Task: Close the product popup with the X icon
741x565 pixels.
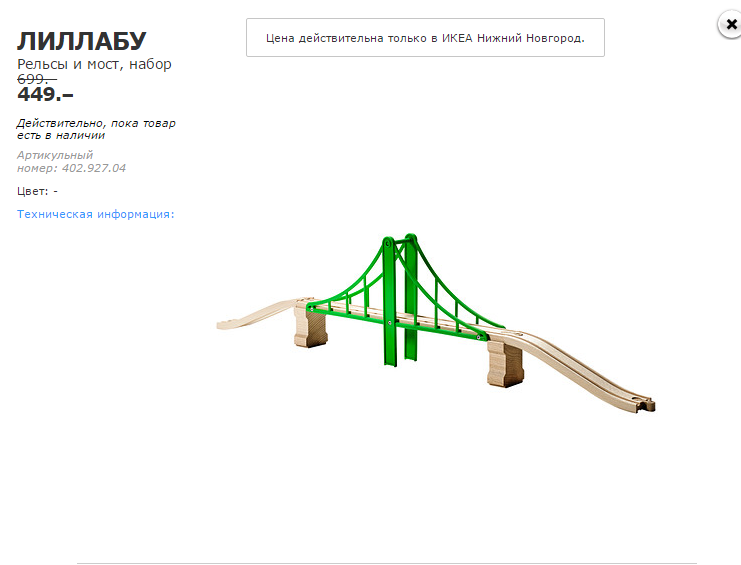Action: (x=731, y=25)
